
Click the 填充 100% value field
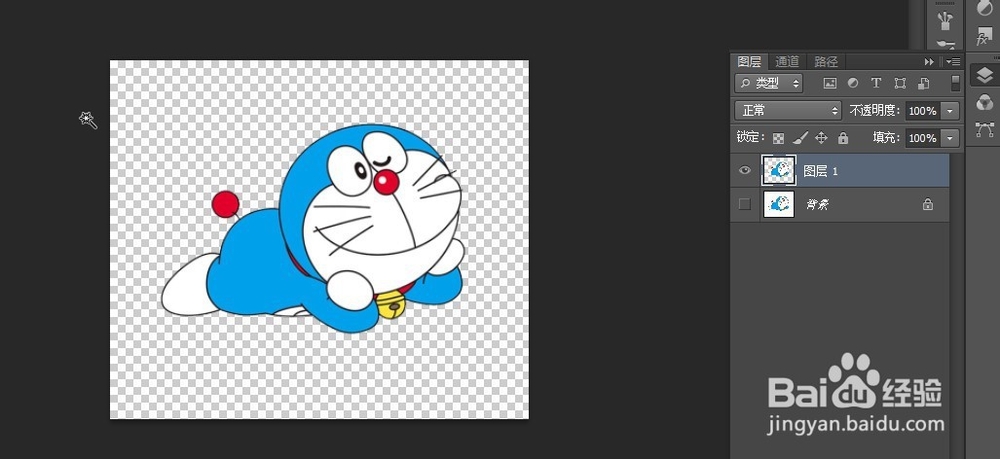[923, 138]
